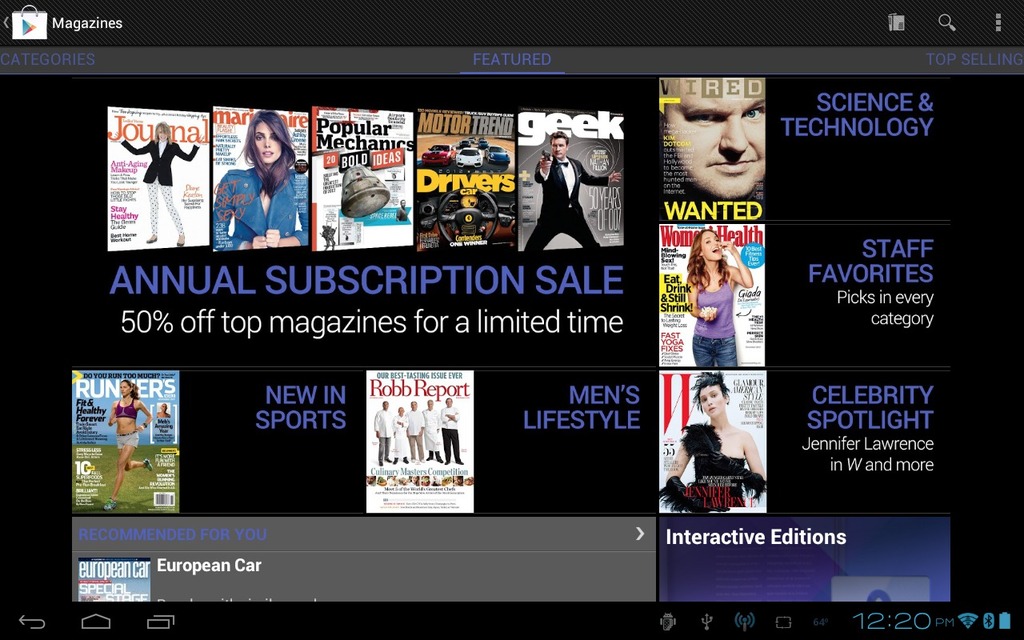This screenshot has width=1024, height=640.
Task: Tap the Android back navigation button
Action: [32, 621]
